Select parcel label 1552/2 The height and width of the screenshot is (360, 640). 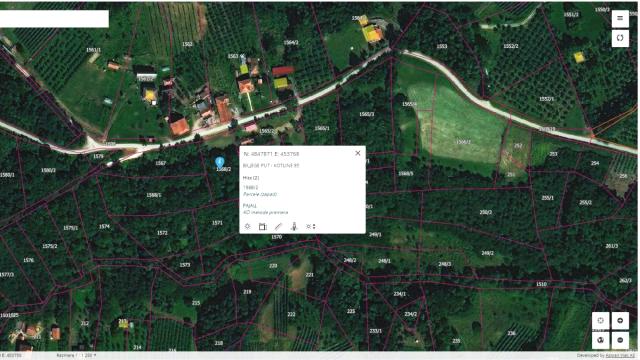[x=511, y=47]
